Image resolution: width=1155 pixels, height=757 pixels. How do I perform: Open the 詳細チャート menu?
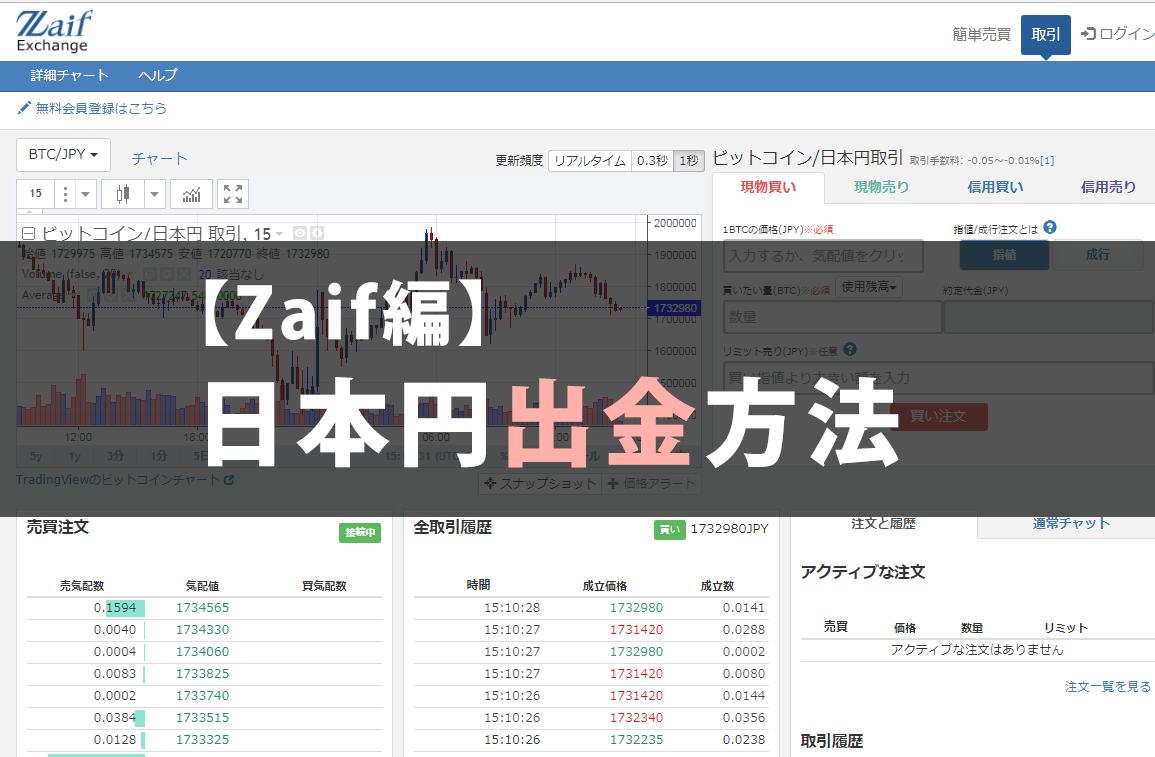[x=69, y=75]
